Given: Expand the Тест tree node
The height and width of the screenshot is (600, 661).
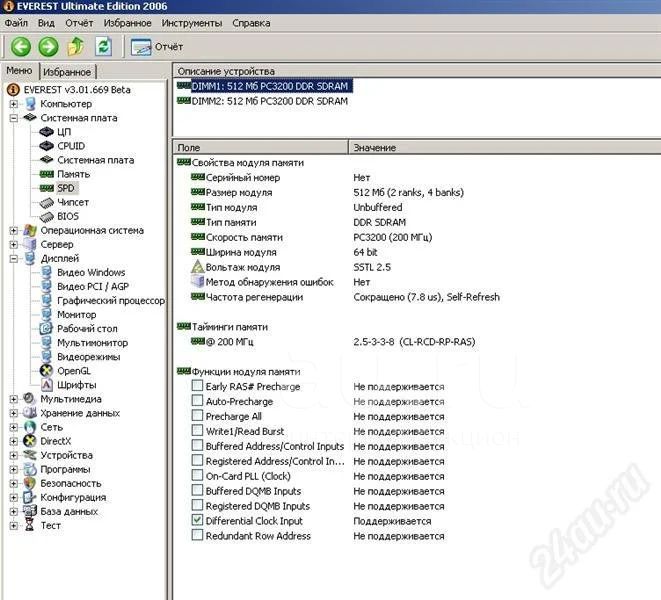Looking at the screenshot, I should 13,526.
